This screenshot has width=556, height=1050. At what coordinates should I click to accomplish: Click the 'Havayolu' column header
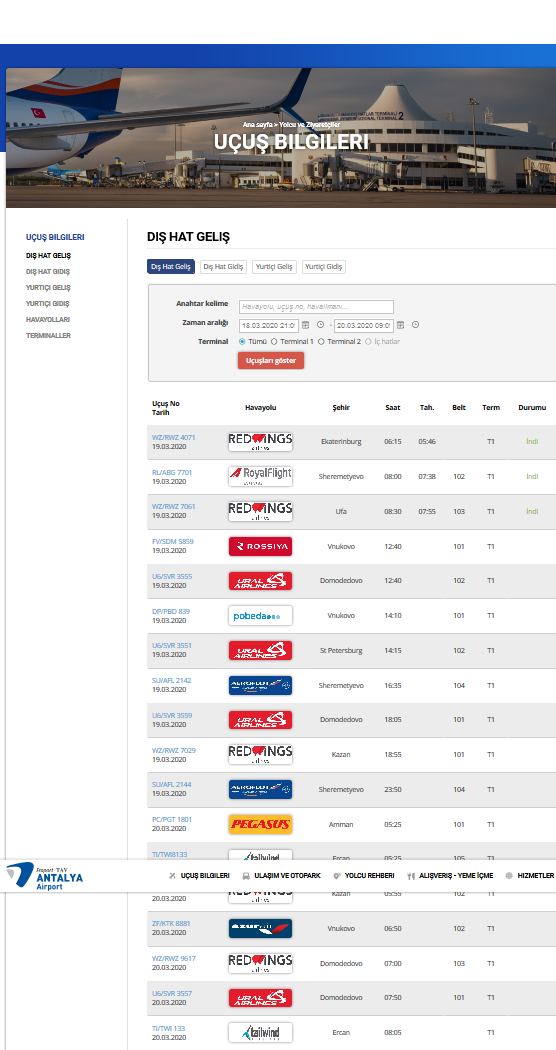(x=261, y=407)
